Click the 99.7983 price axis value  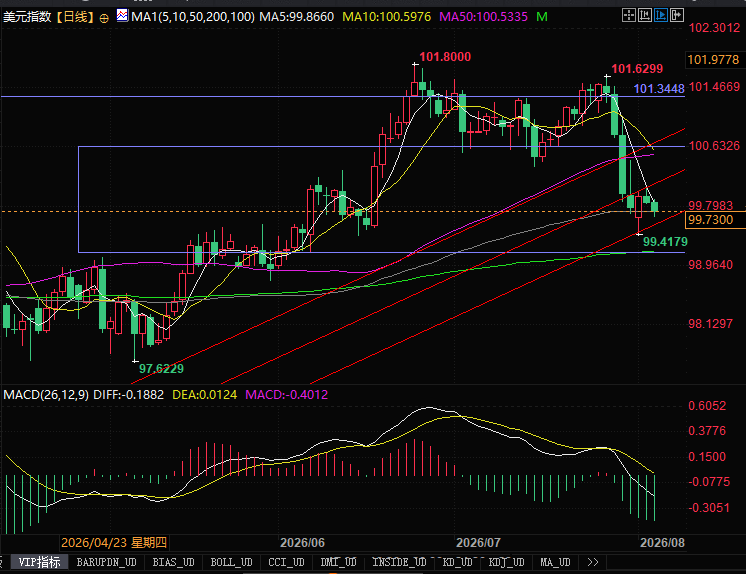click(x=711, y=206)
